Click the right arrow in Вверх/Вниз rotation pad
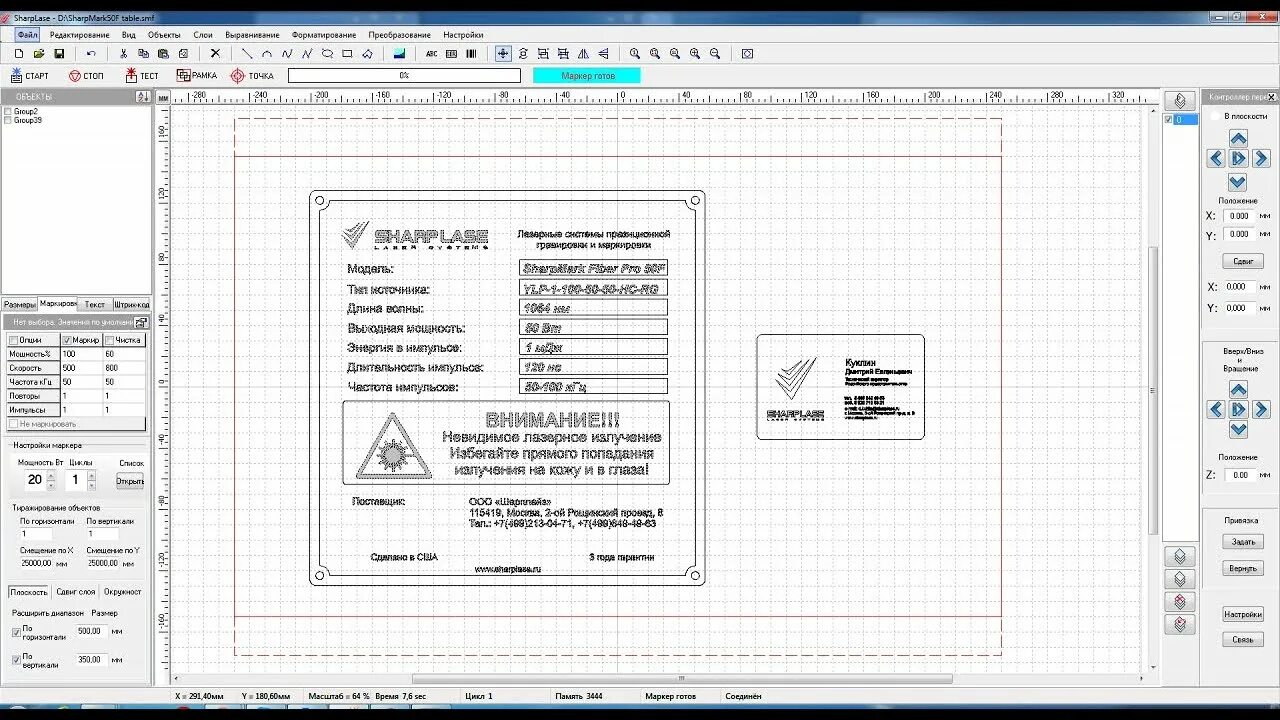 coord(1260,409)
